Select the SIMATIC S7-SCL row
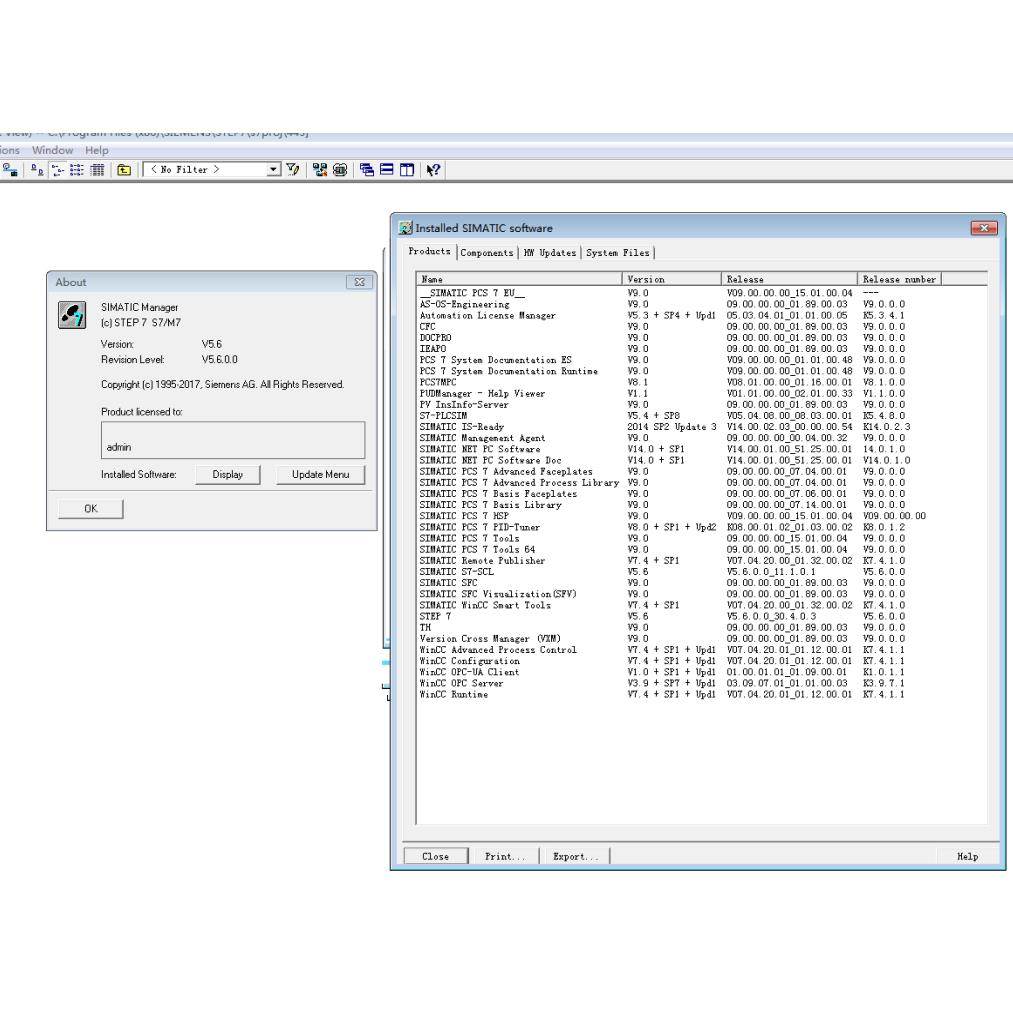The width and height of the screenshot is (1013, 1013). [x=702, y=572]
